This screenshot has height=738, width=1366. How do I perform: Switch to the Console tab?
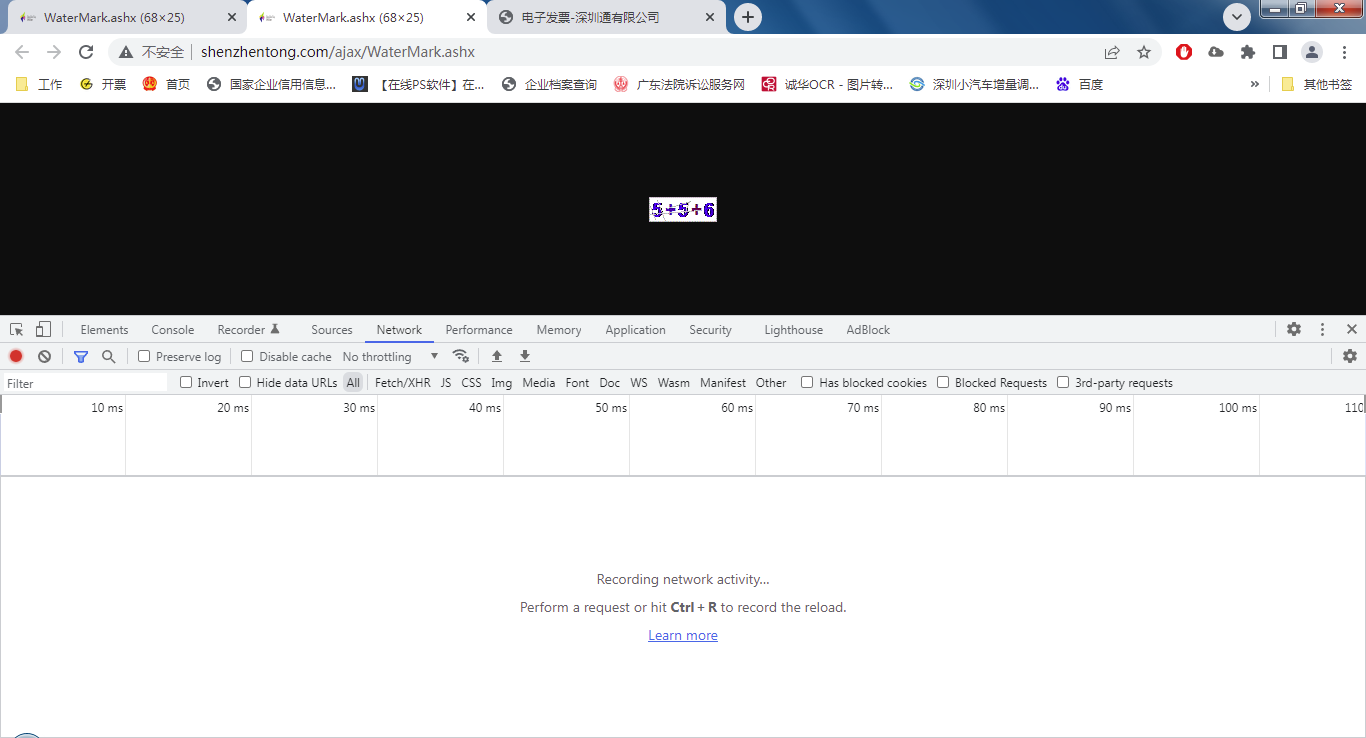[x=173, y=329]
